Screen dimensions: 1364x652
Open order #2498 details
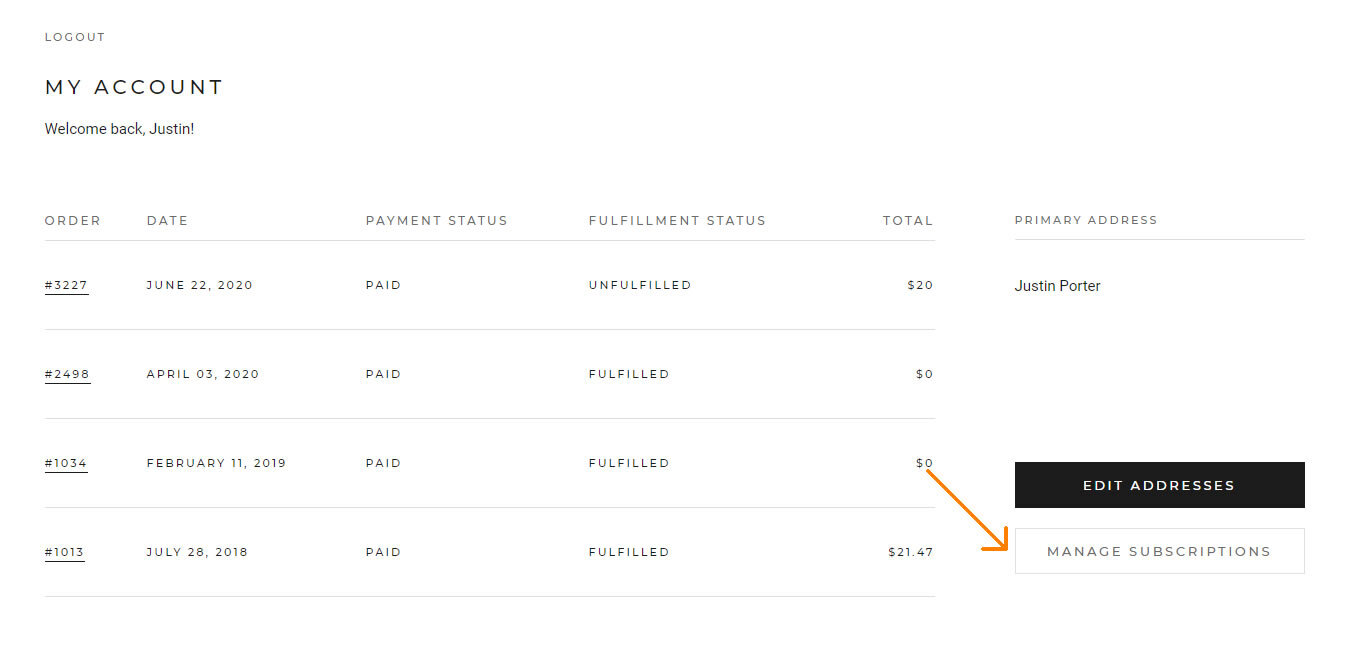click(67, 374)
